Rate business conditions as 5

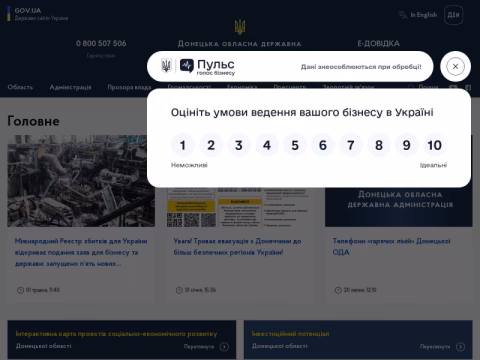295,145
